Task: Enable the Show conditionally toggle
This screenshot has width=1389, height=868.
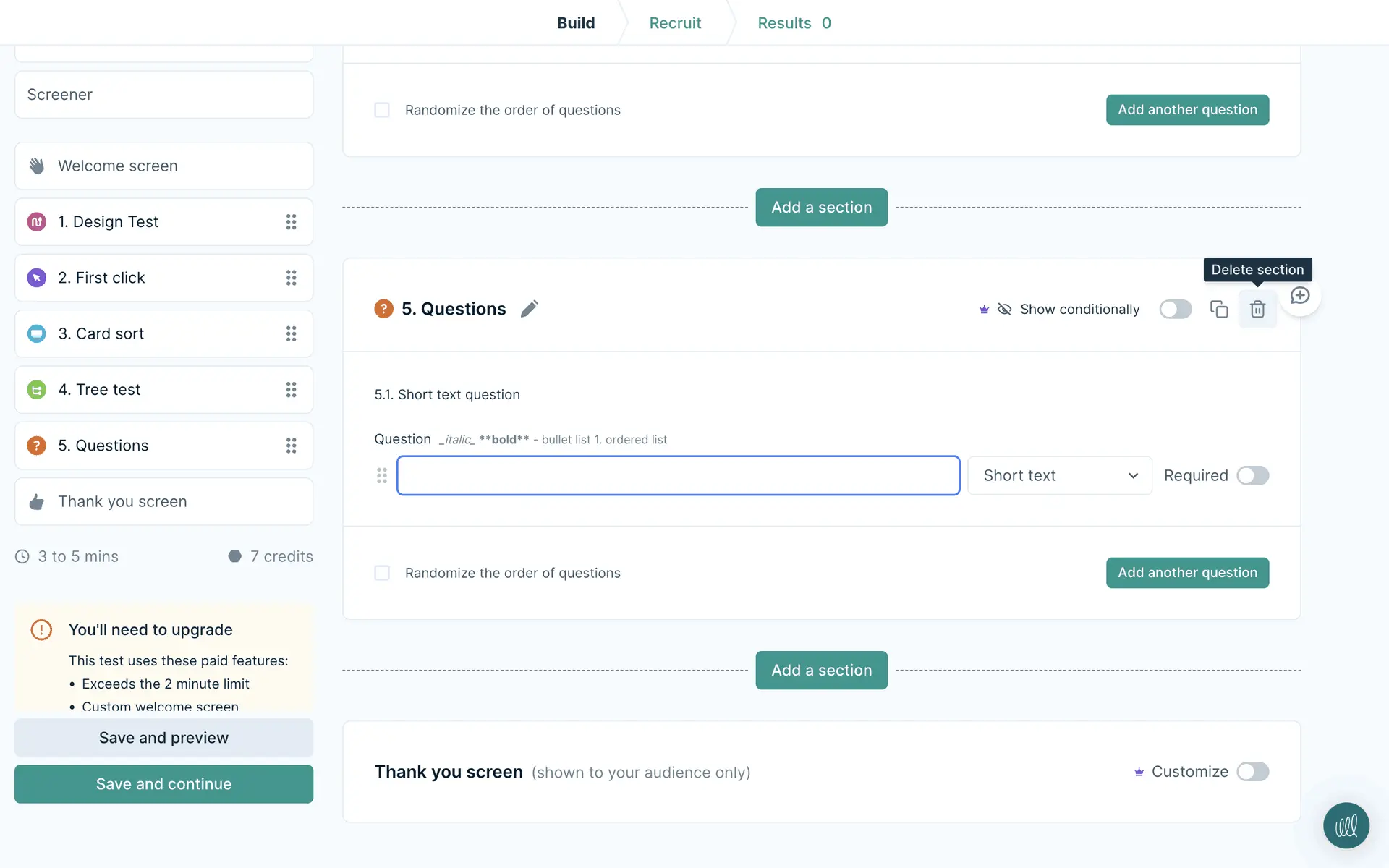Action: (x=1175, y=310)
